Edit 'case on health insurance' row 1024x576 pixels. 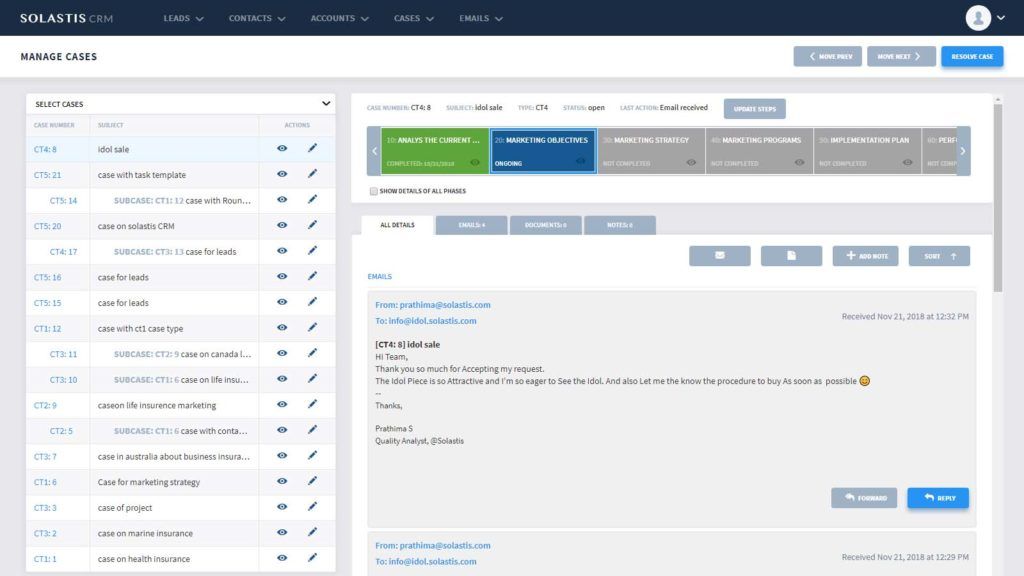click(x=312, y=558)
